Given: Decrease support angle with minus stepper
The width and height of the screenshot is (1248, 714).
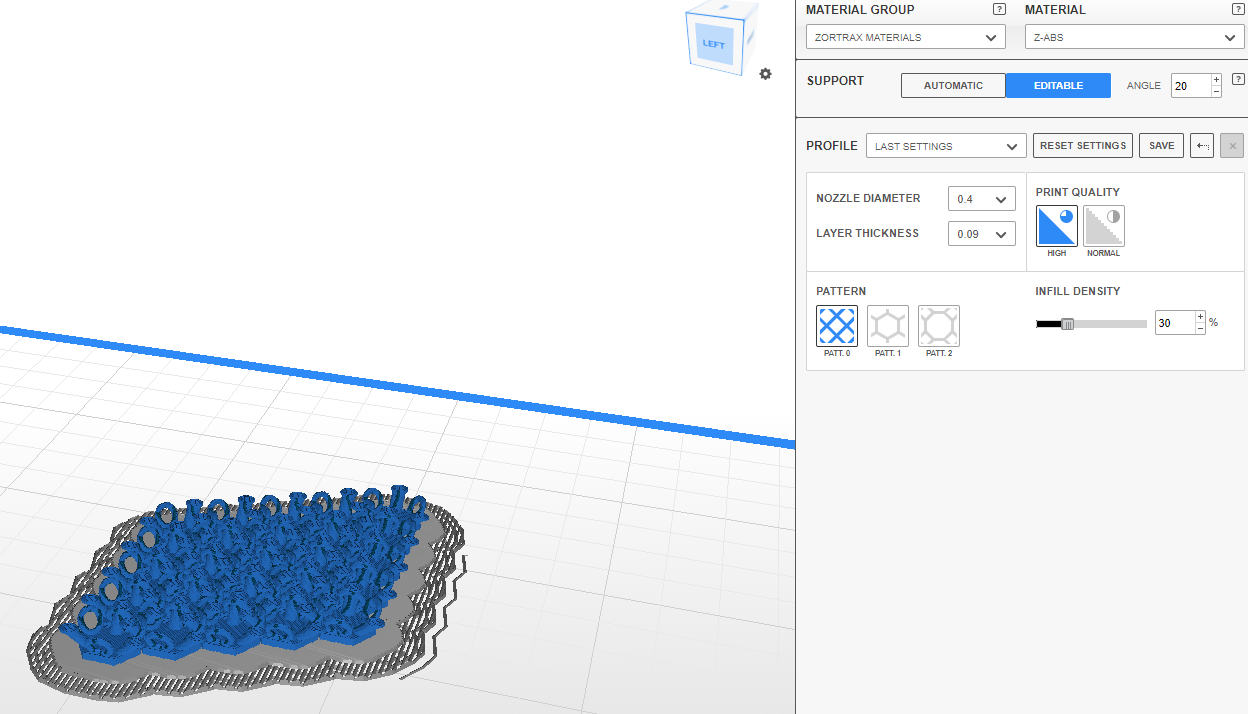Looking at the screenshot, I should point(1216,92).
